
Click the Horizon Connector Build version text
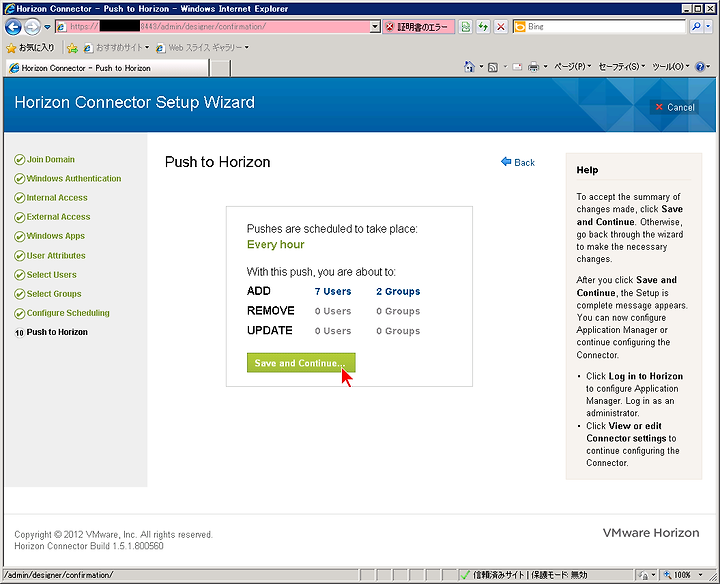[x=89, y=546]
